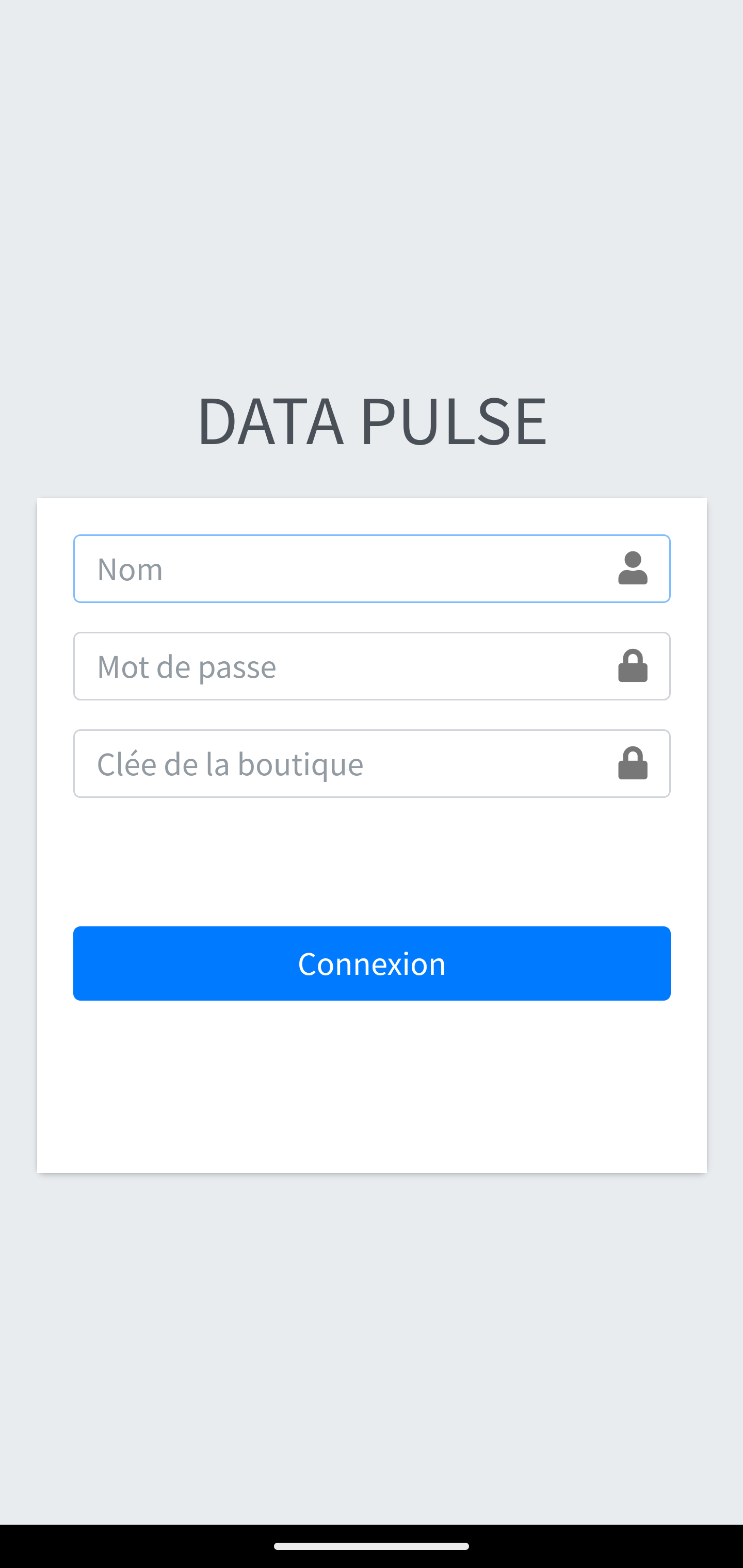Screen dimensions: 743x1568
Task: Tap the padlock in the password field
Action: click(632, 666)
